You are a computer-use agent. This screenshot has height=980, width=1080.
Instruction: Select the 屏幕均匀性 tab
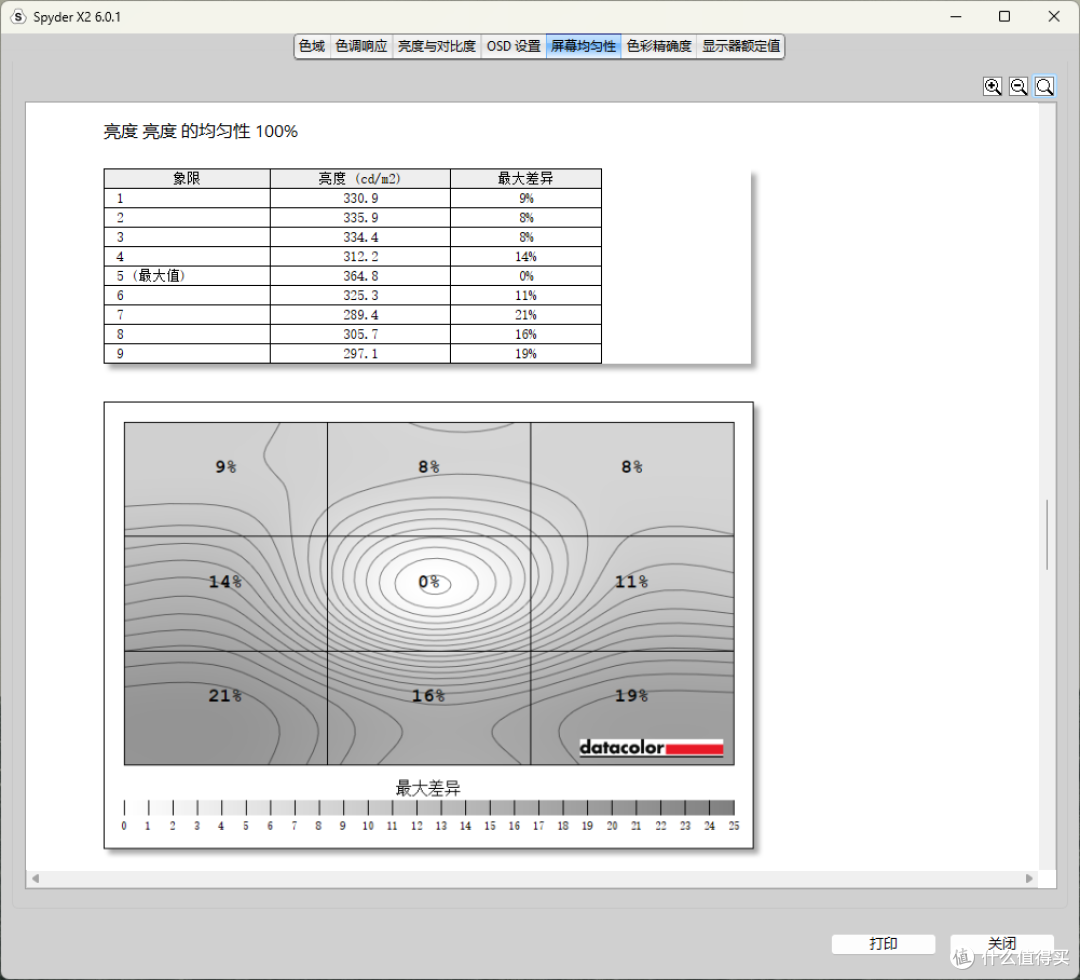pos(583,46)
